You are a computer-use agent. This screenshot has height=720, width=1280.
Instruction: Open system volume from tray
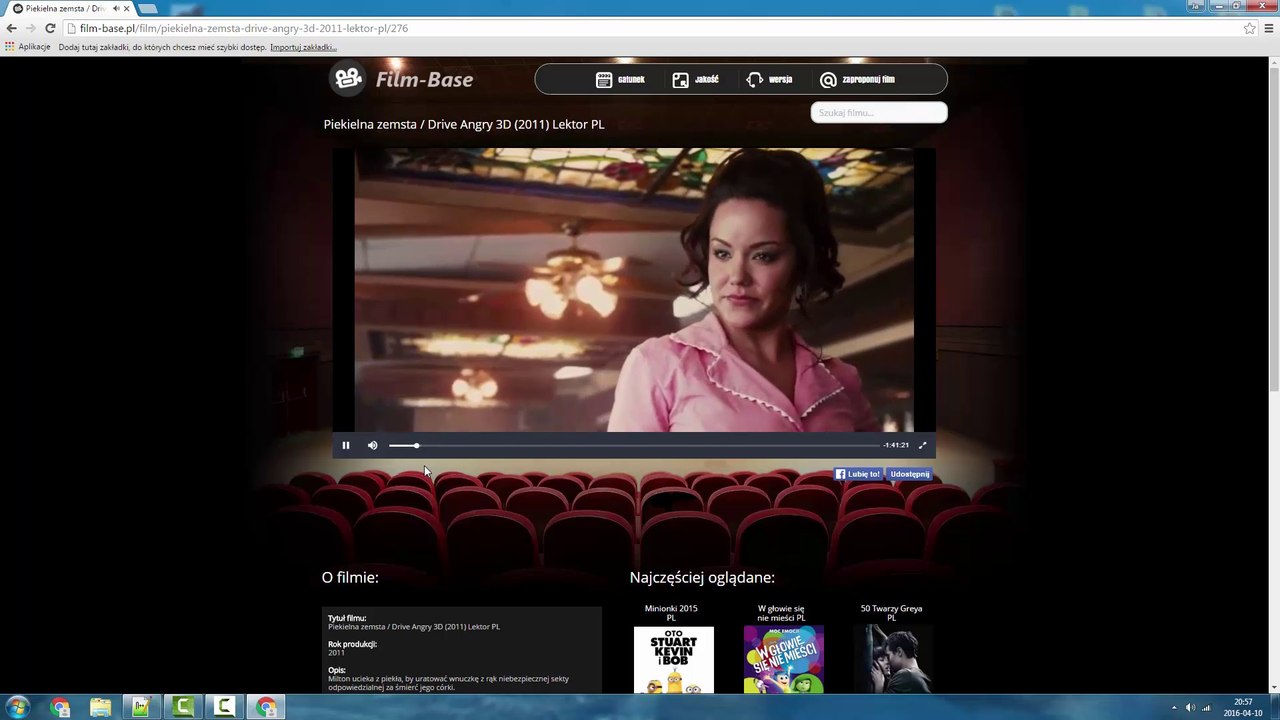tap(1190, 707)
